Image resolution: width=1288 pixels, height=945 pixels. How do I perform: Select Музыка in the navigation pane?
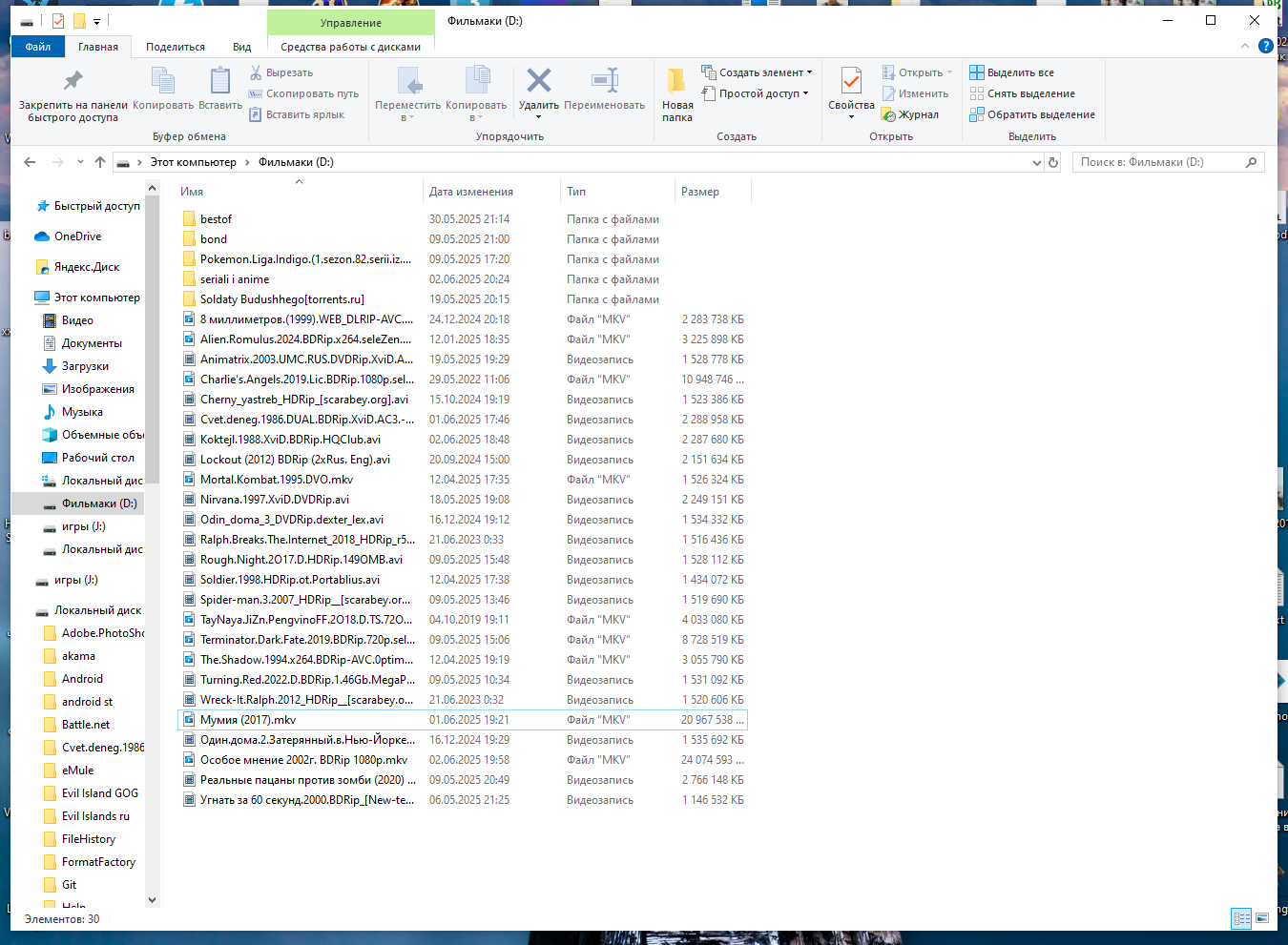point(82,412)
